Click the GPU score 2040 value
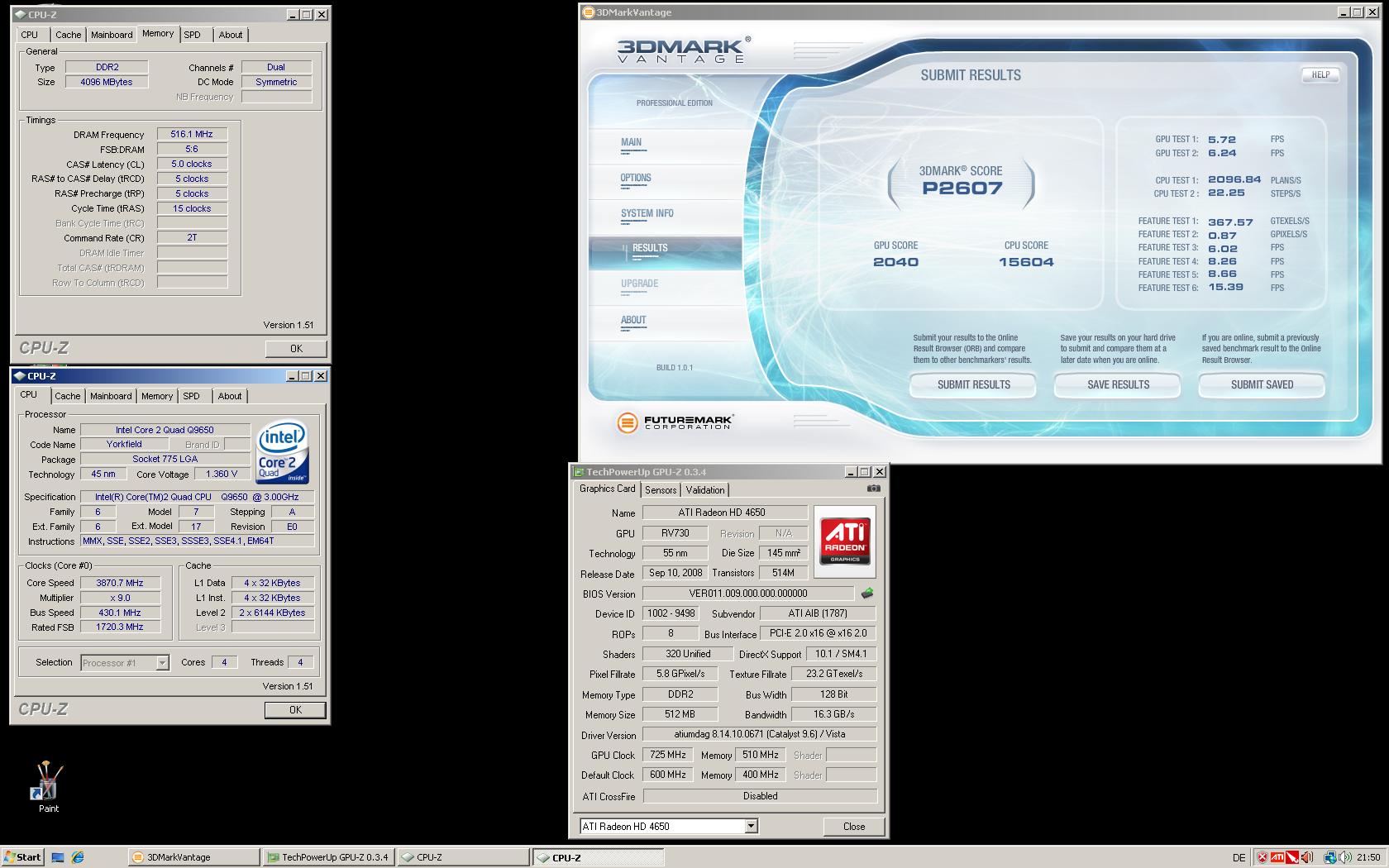Viewport: 1389px width, 868px height. 895,262
